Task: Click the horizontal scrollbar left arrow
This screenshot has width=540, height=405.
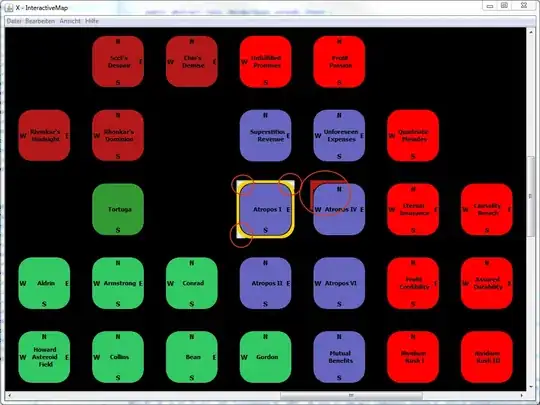Action: click(9, 395)
